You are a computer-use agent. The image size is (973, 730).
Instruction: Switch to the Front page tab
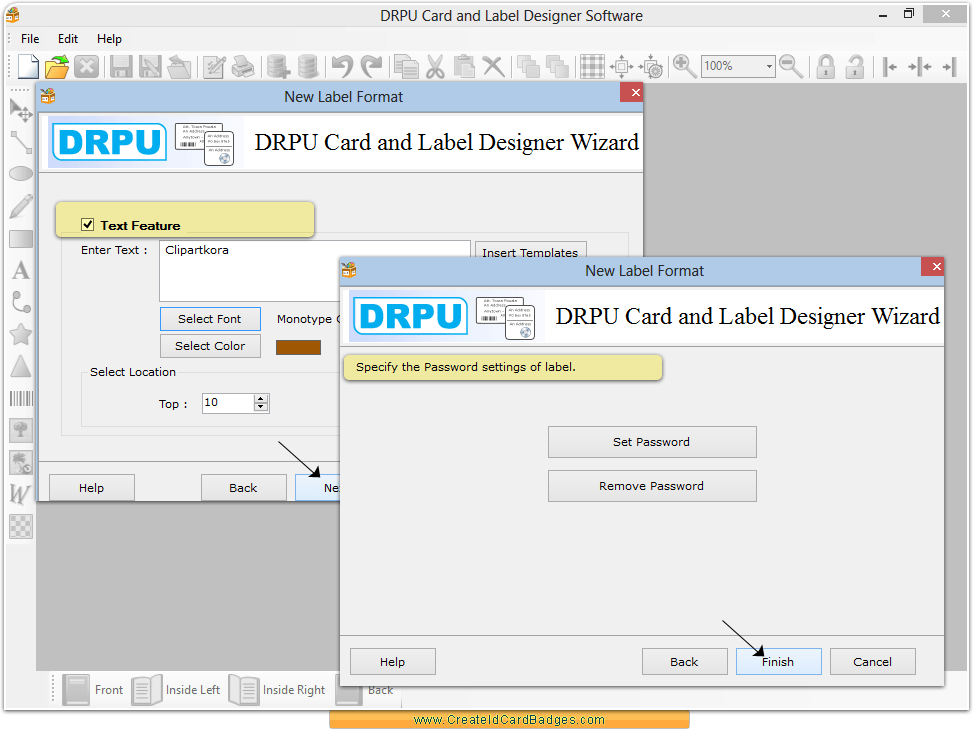pyautogui.click(x=93, y=690)
